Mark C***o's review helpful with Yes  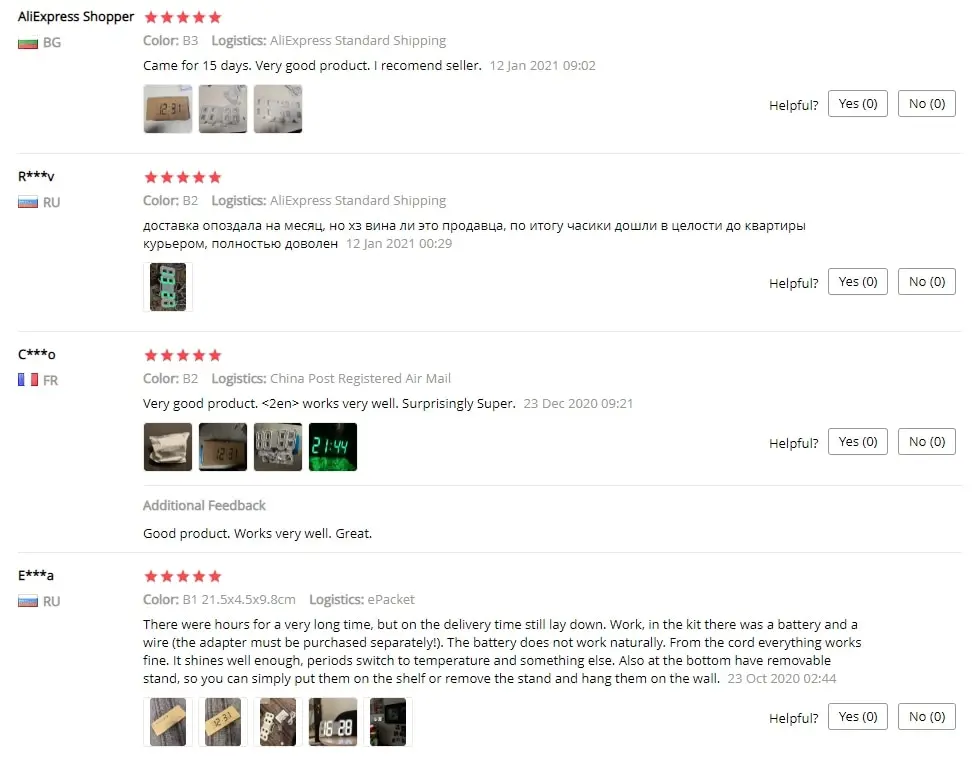point(858,442)
